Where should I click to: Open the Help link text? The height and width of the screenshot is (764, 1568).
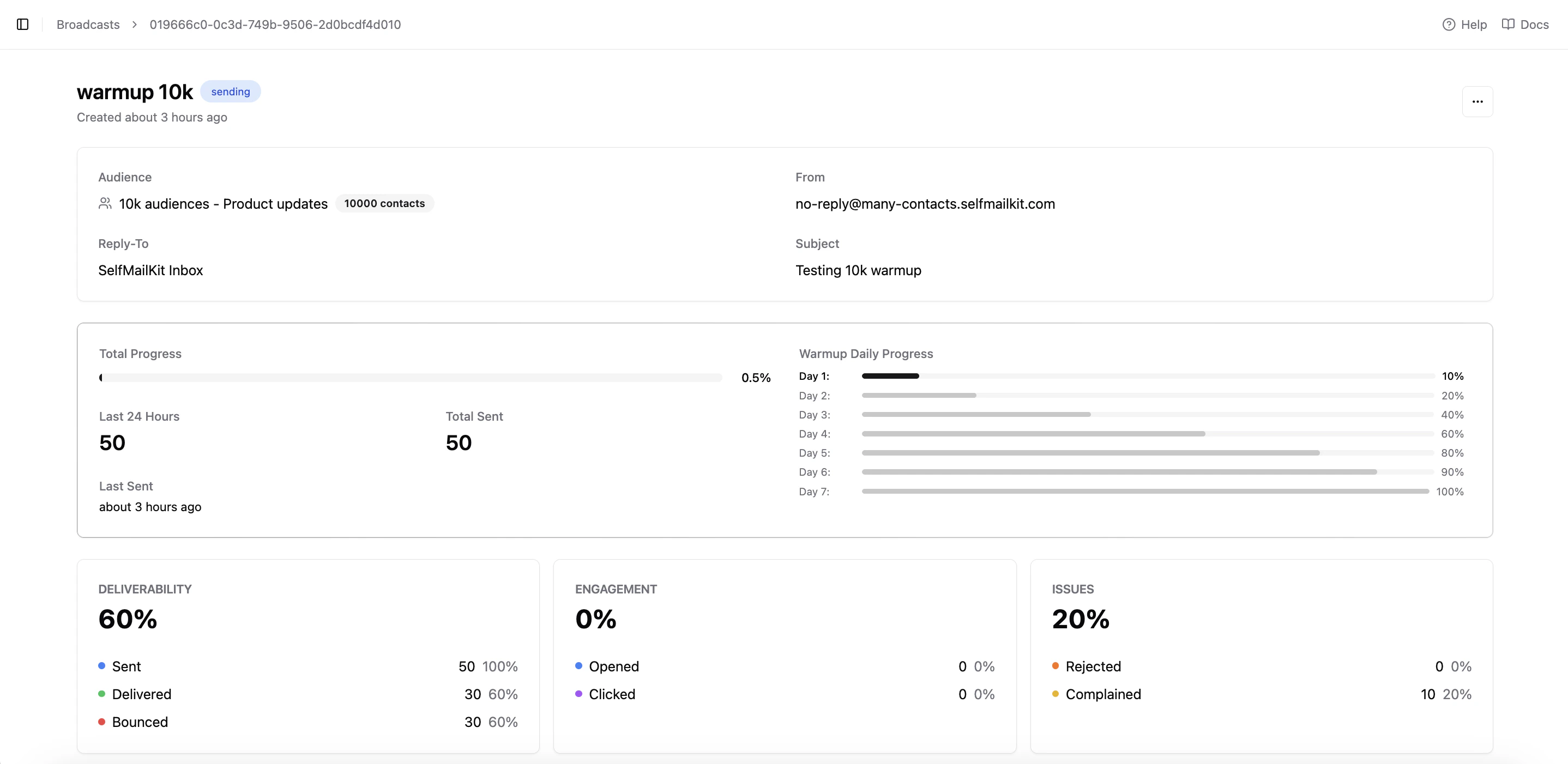pos(1474,25)
